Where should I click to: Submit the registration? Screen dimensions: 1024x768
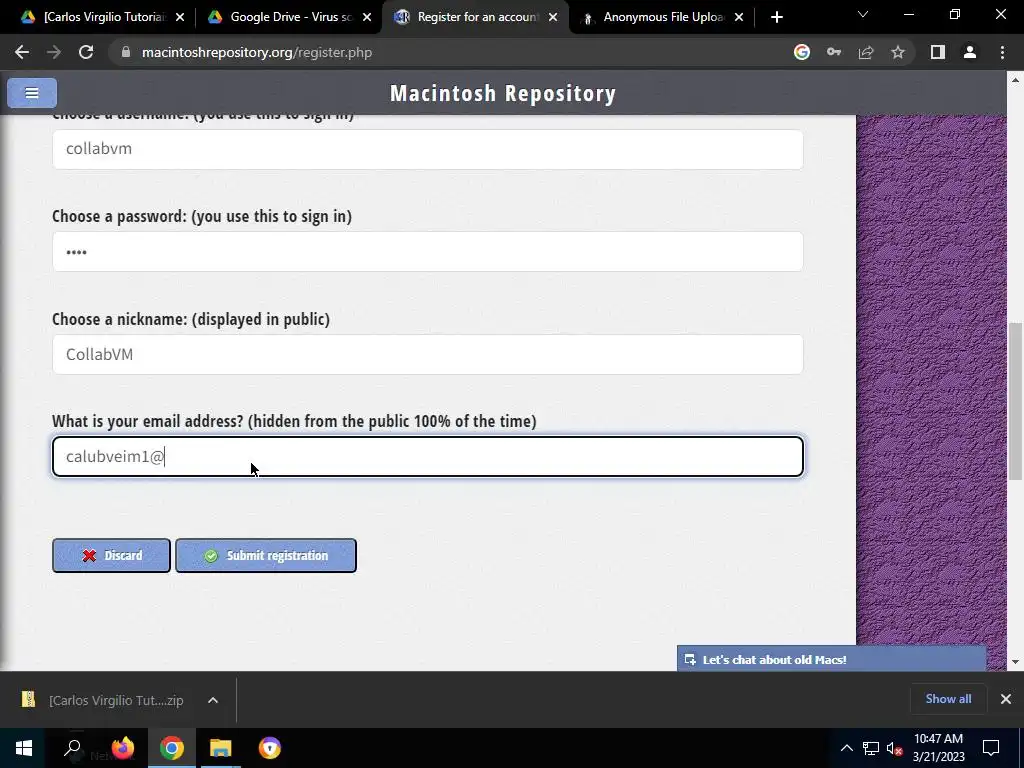click(x=266, y=556)
